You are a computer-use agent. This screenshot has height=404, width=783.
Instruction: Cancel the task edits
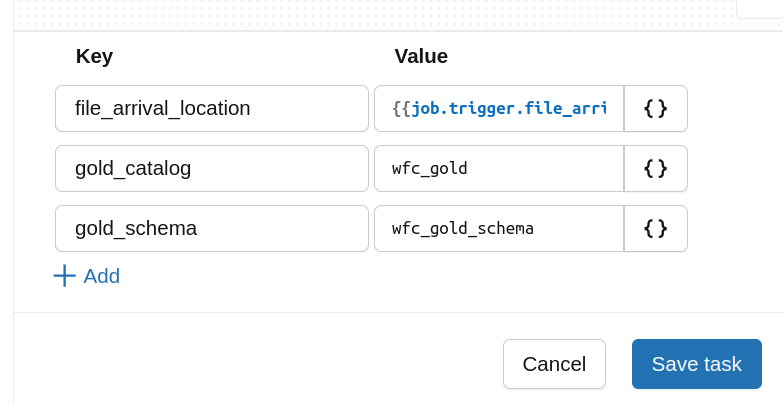553,364
